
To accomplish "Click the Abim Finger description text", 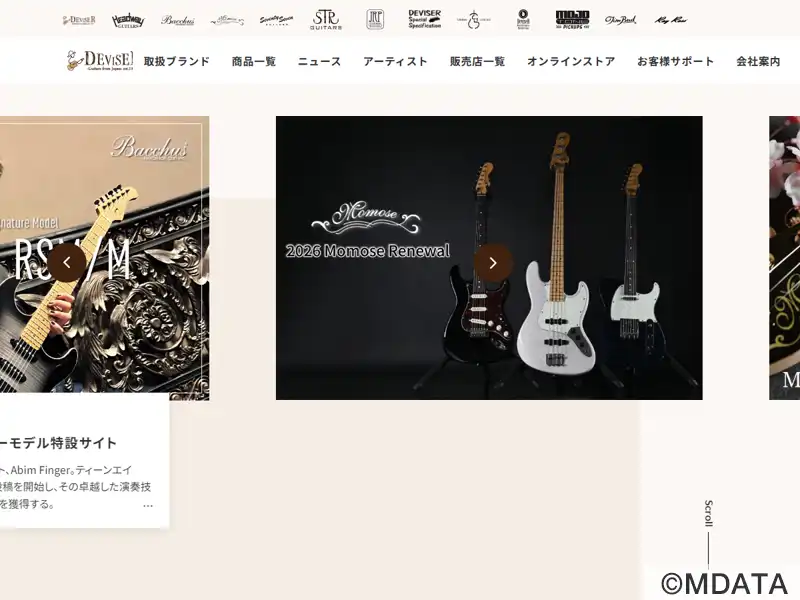I will (76, 487).
